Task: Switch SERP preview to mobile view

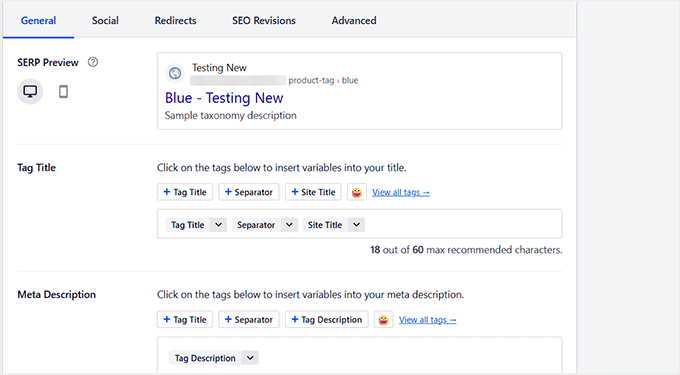Action: click(63, 91)
